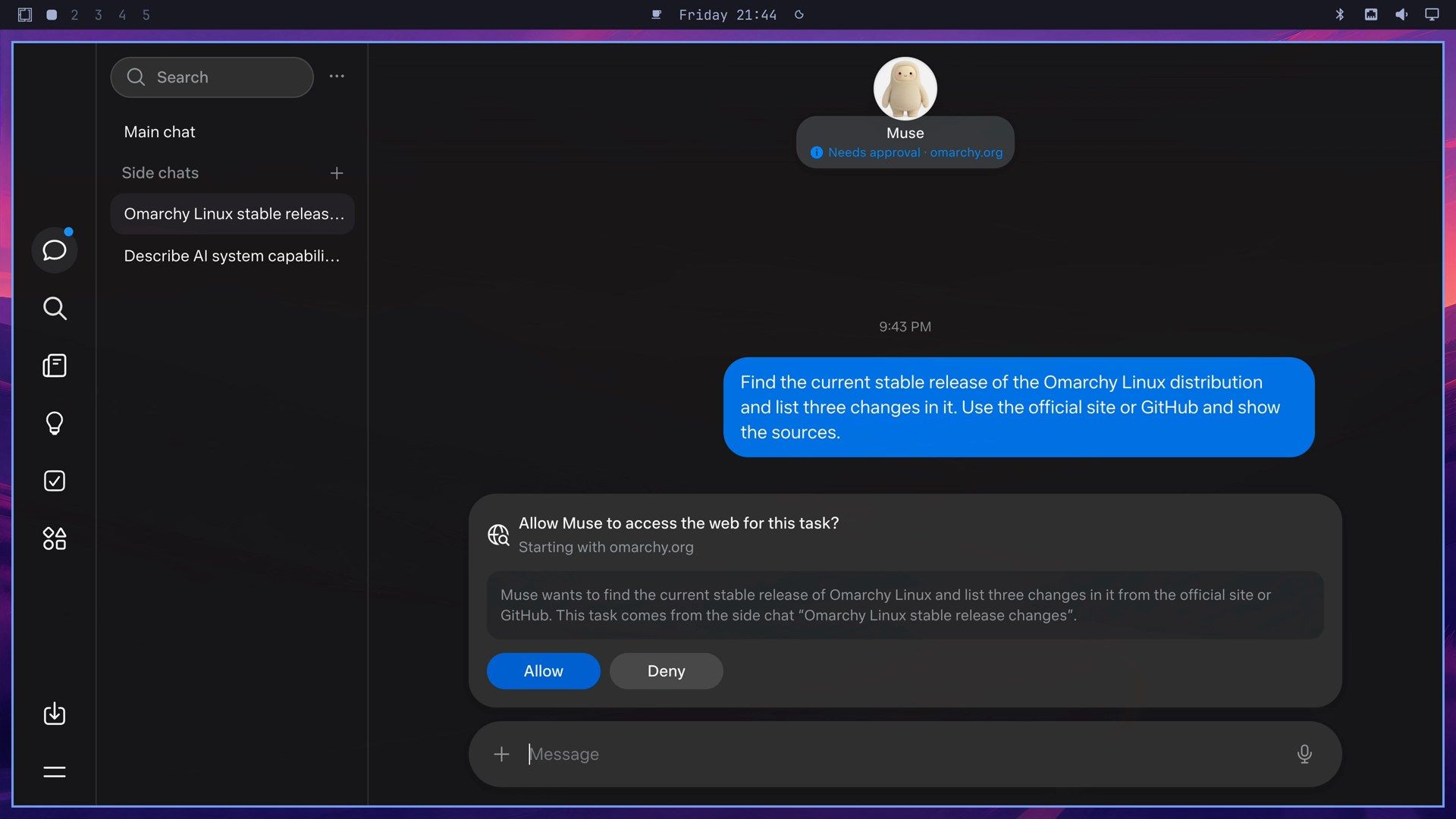The width and height of the screenshot is (1456, 819).
Task: Click the plus attachment icon in message bar
Action: click(501, 754)
